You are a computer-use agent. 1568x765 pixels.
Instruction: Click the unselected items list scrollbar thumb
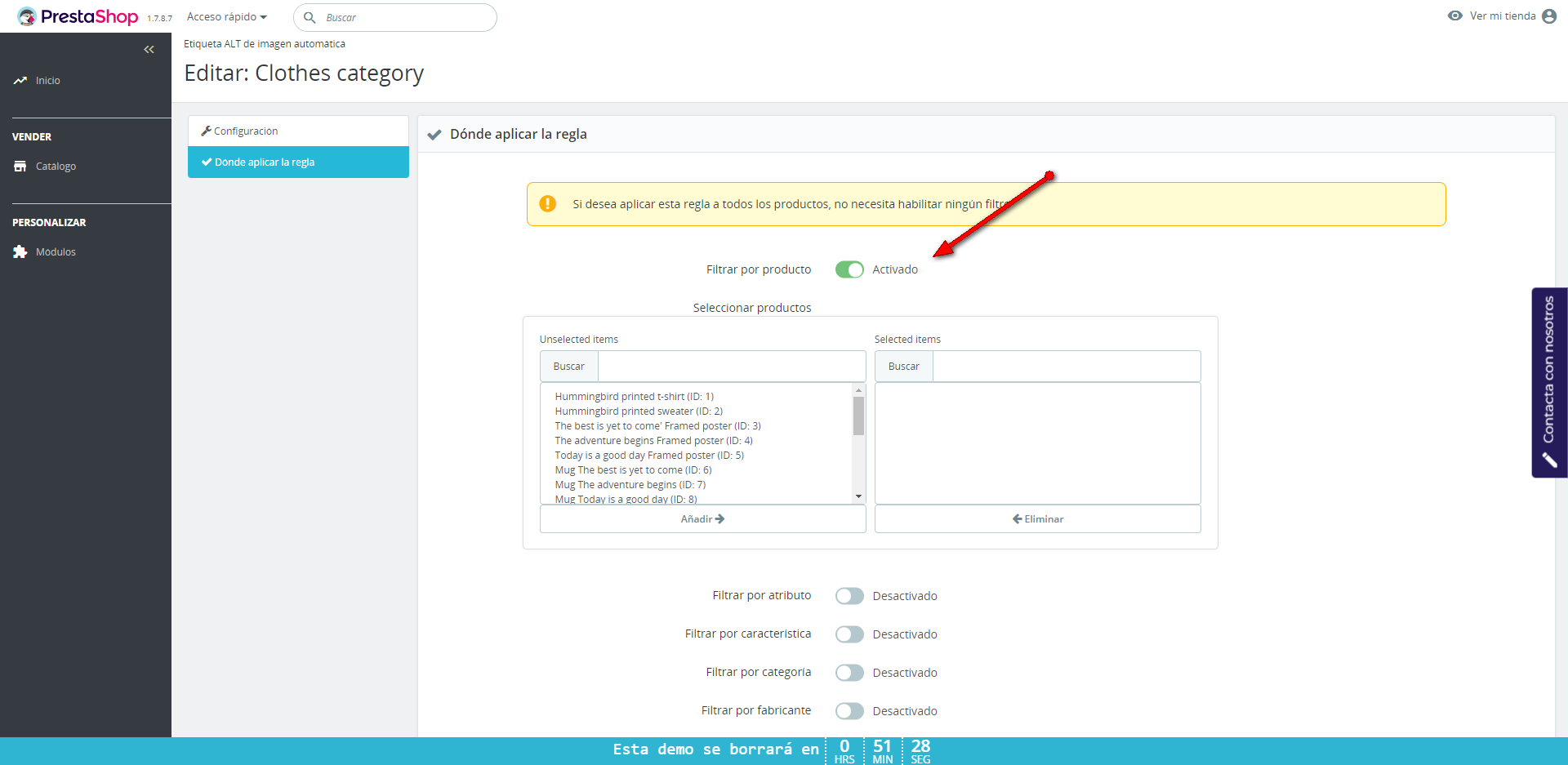(858, 416)
